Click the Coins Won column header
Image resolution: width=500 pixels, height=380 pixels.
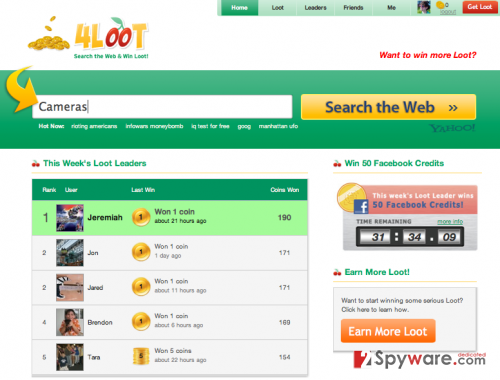click(x=285, y=190)
